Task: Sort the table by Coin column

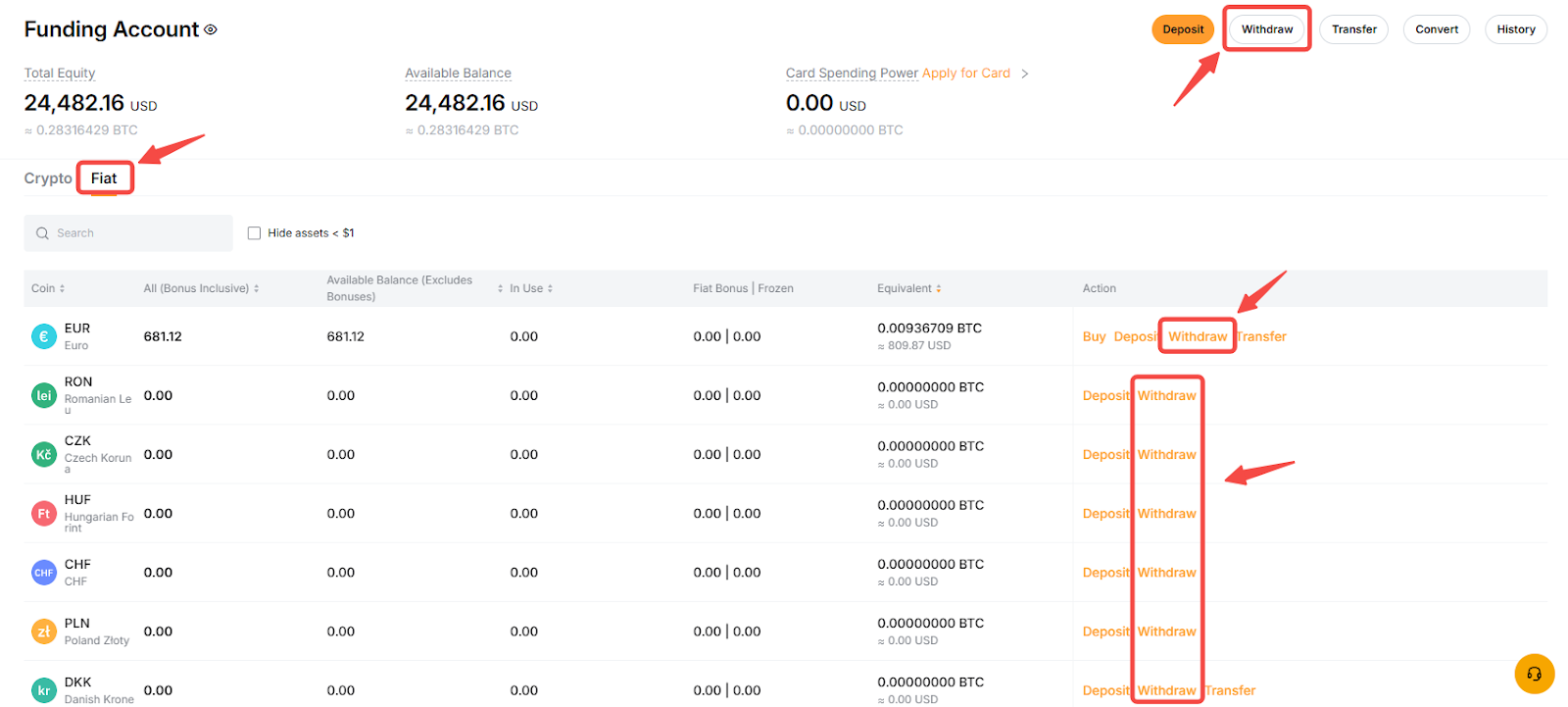Action: tap(62, 288)
